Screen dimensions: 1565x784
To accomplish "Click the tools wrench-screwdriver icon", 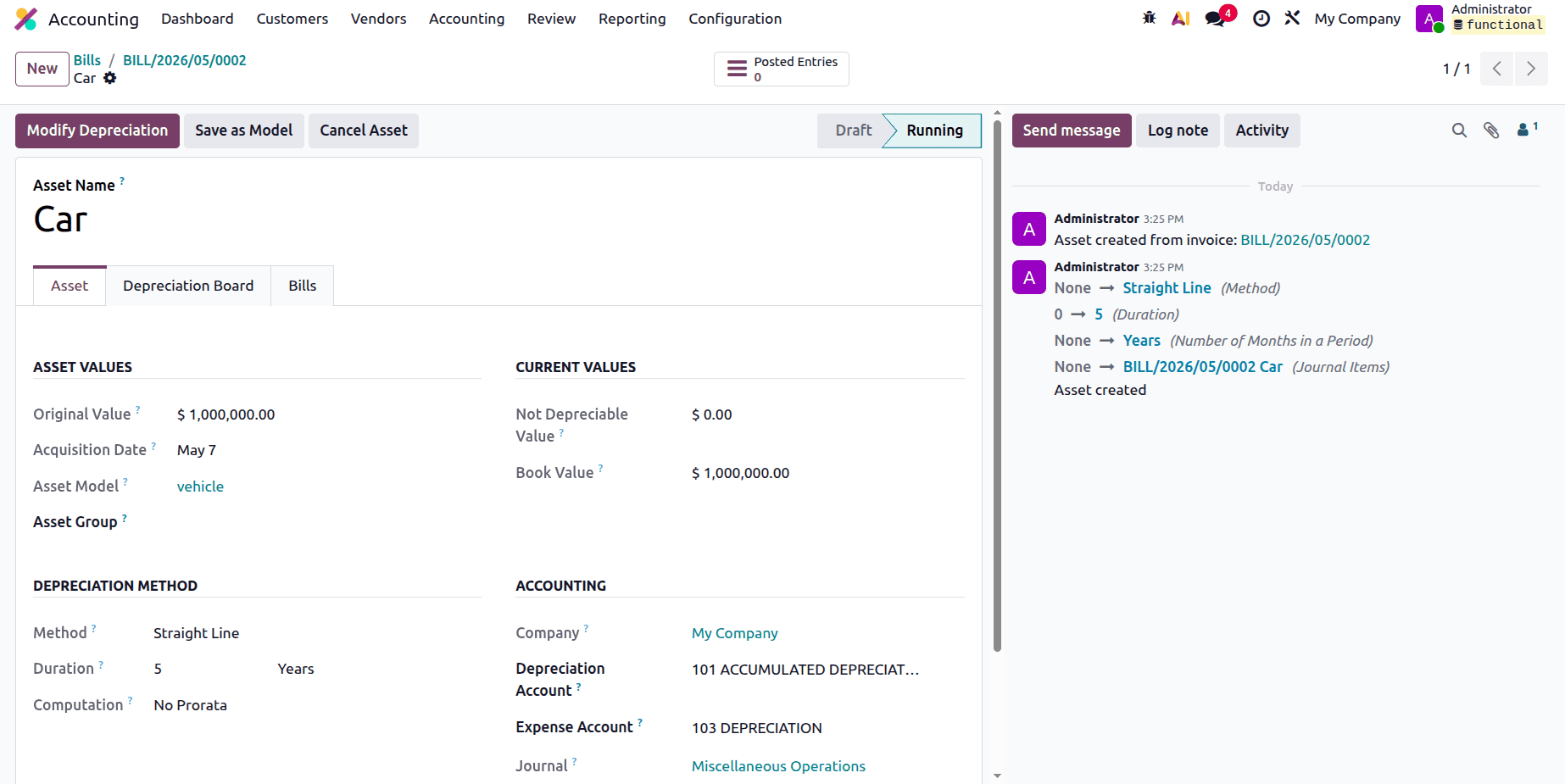I will 1292,18.
